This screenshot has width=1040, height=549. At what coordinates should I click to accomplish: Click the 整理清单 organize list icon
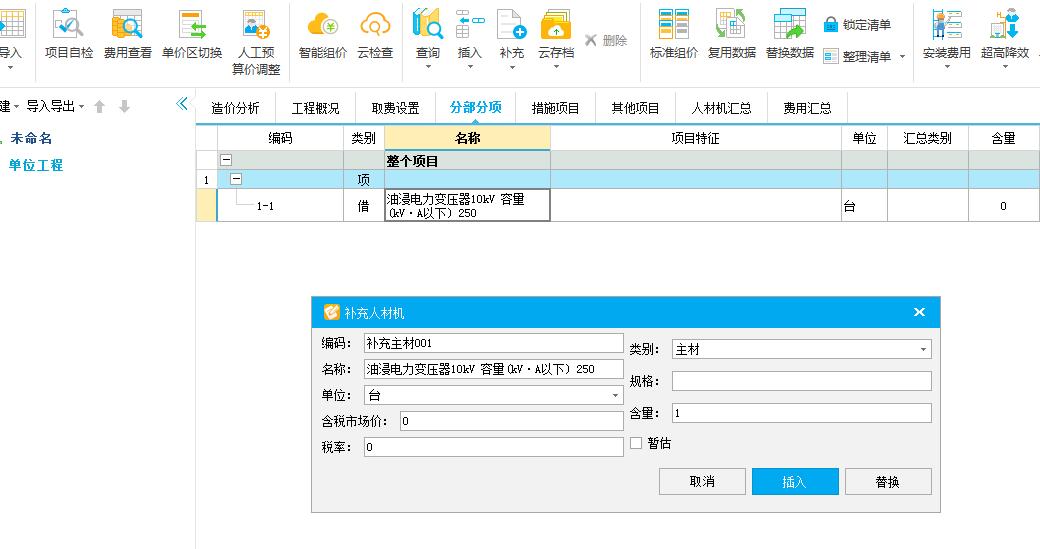(x=830, y=57)
